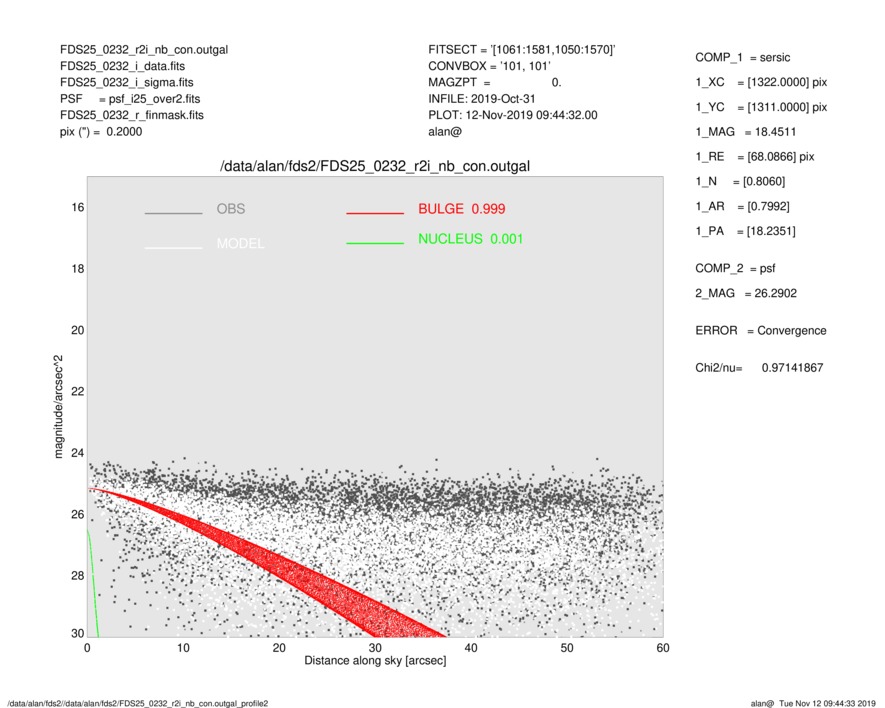Click the 'Distance along sky [arcsec]' axis label
This screenshot has width=885, height=708.
pos(375,662)
